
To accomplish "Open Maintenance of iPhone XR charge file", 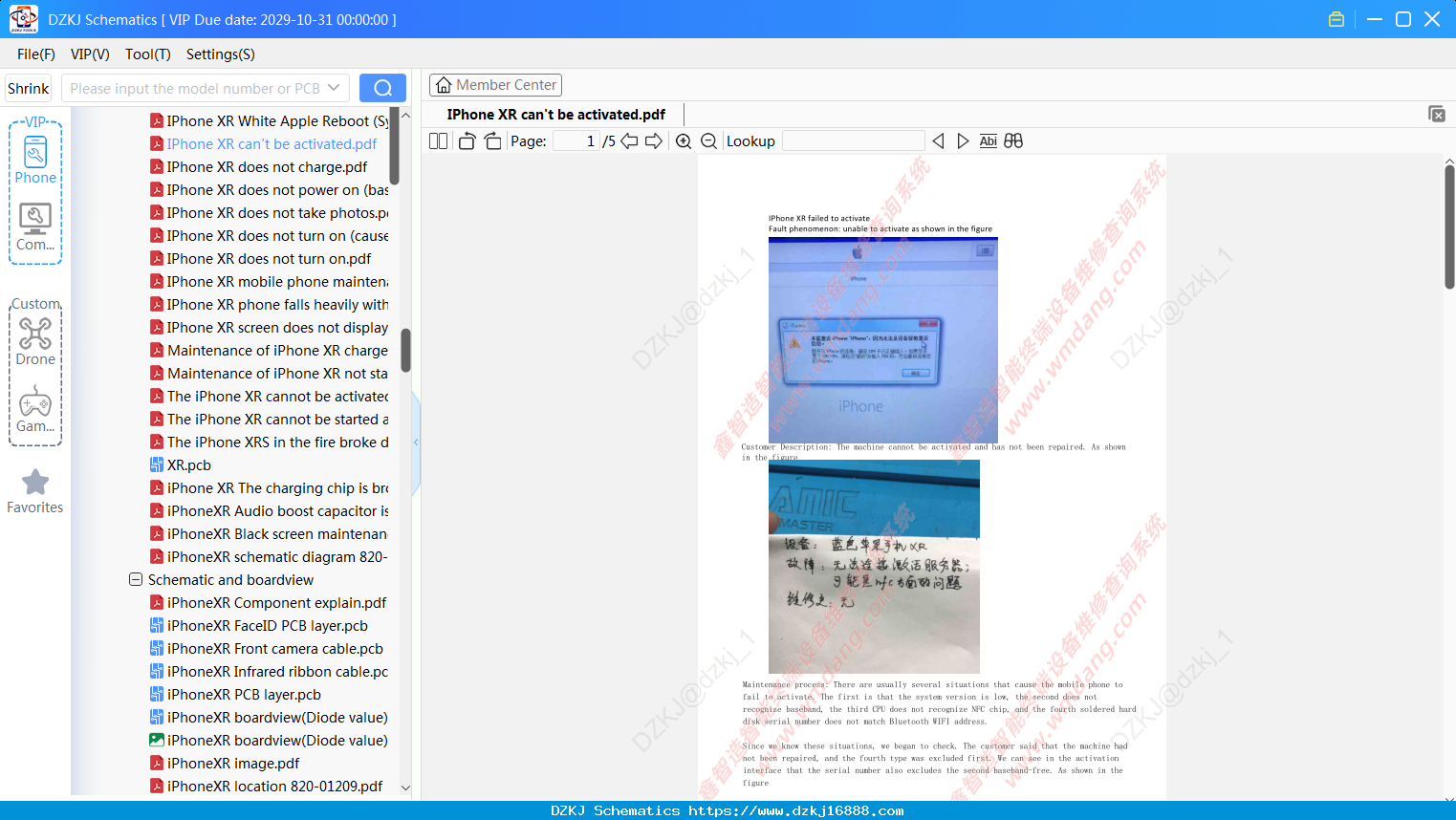I will 270,351.
